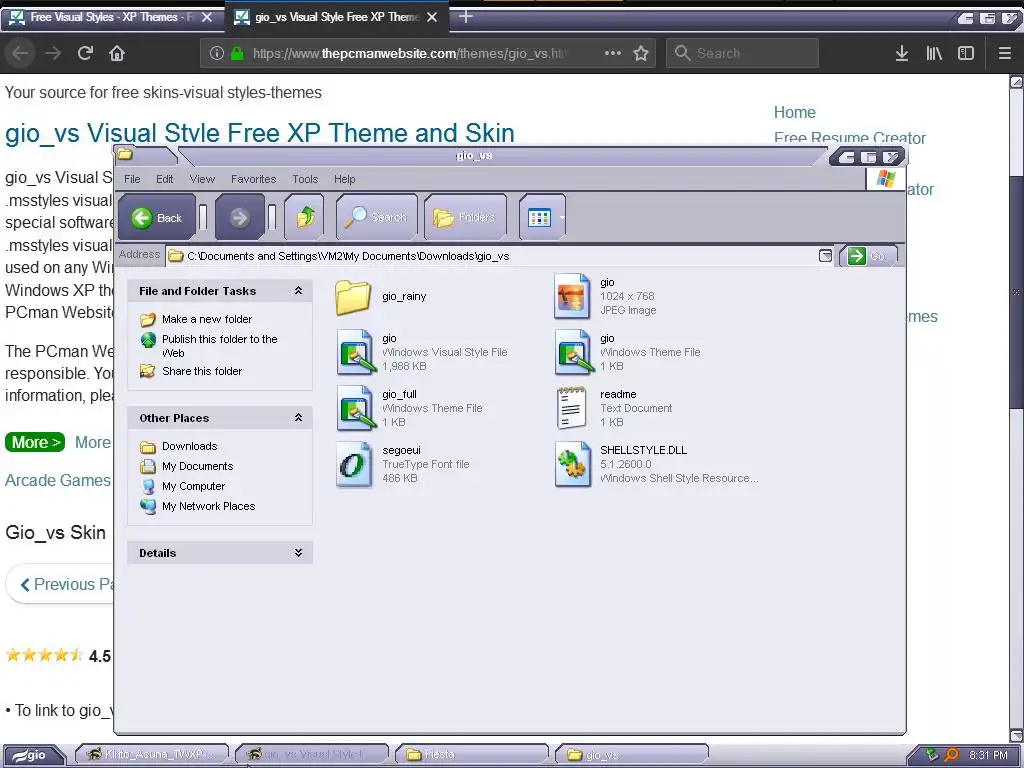1024x768 pixels.
Task: Click the Arcade Games link on webpage
Action: 58,480
